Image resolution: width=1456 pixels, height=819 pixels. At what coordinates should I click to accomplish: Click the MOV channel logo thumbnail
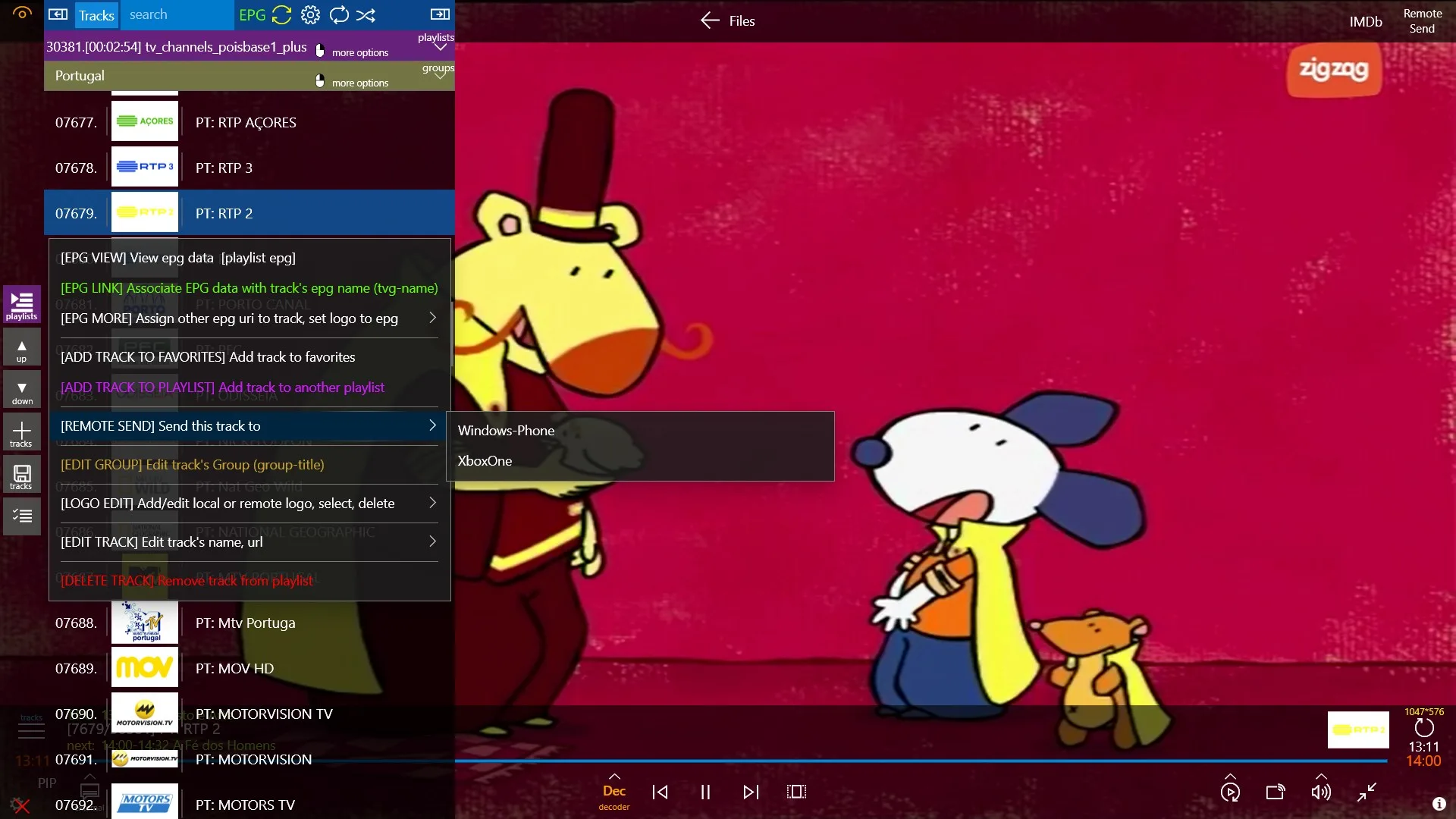tap(145, 667)
